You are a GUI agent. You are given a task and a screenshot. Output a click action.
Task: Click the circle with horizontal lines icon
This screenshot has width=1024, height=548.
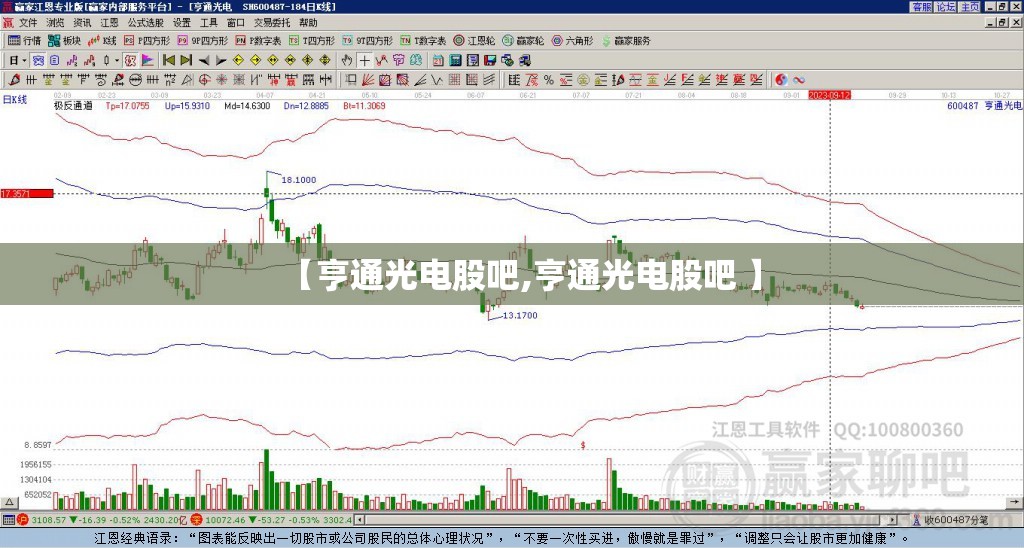pos(135,80)
